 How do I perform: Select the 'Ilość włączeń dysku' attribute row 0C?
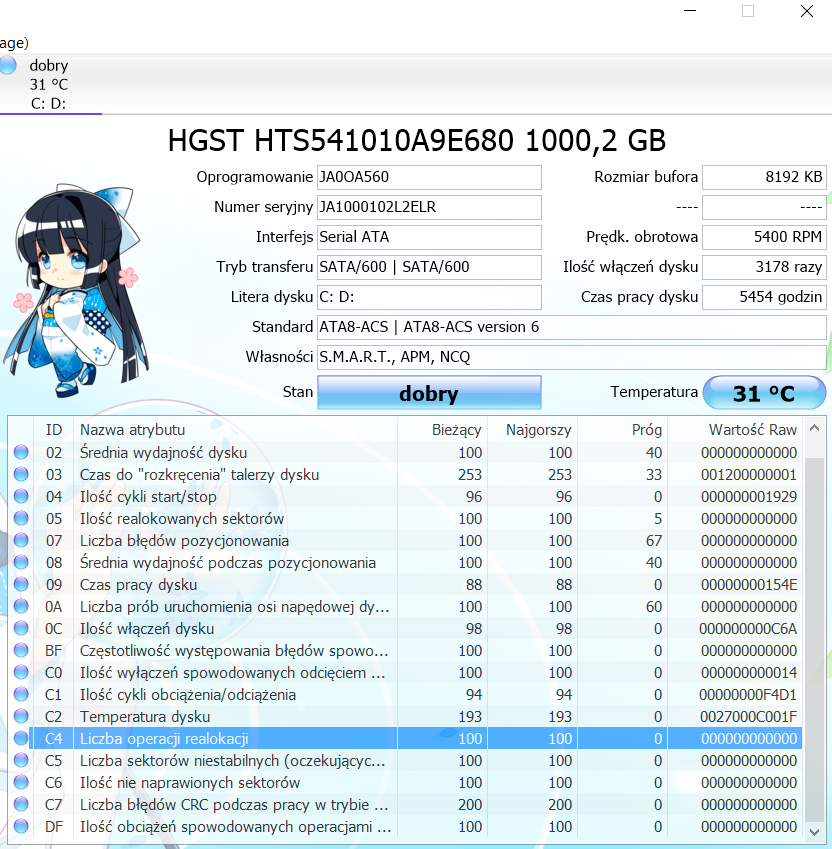click(x=405, y=629)
